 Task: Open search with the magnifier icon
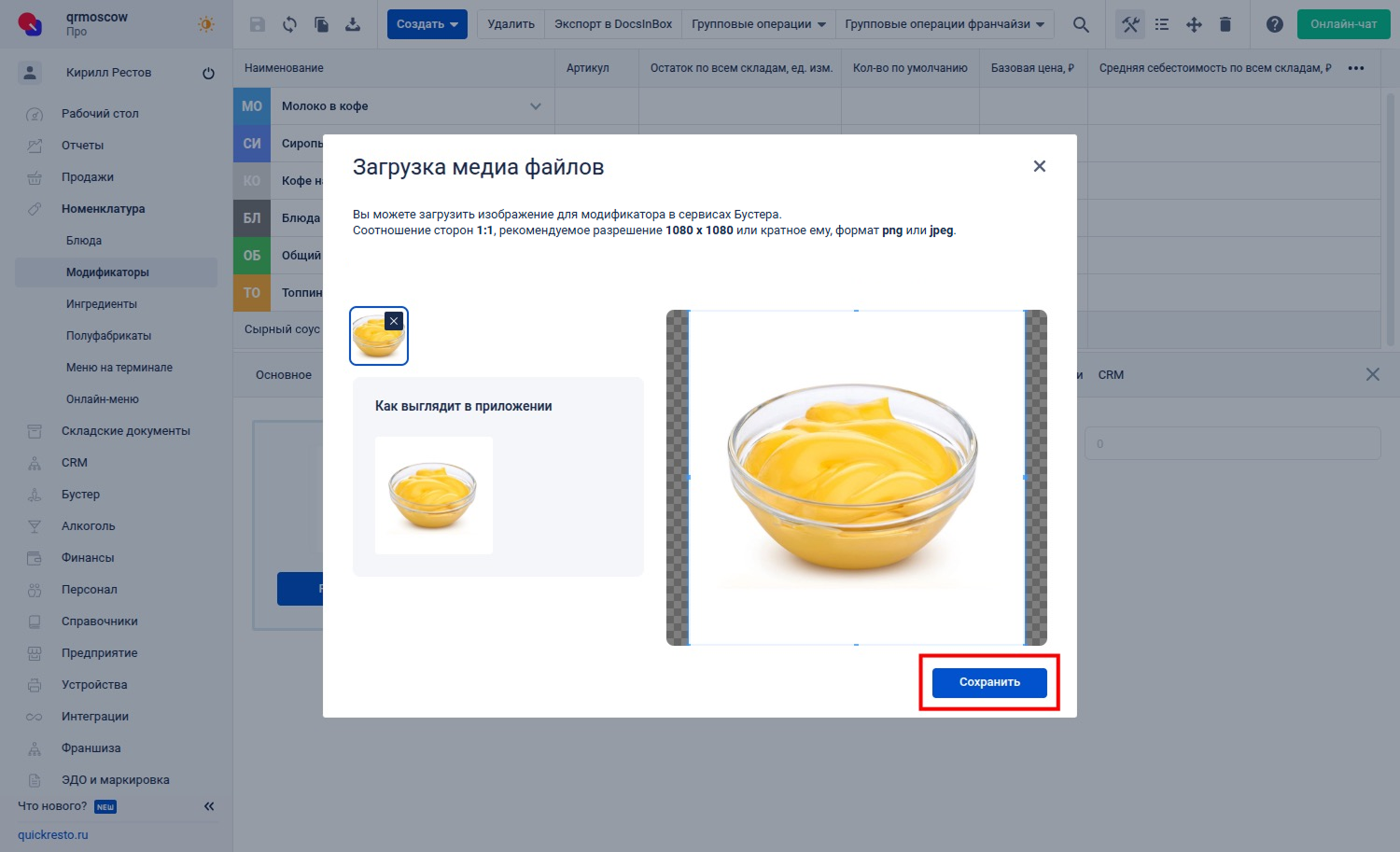coord(1081,24)
